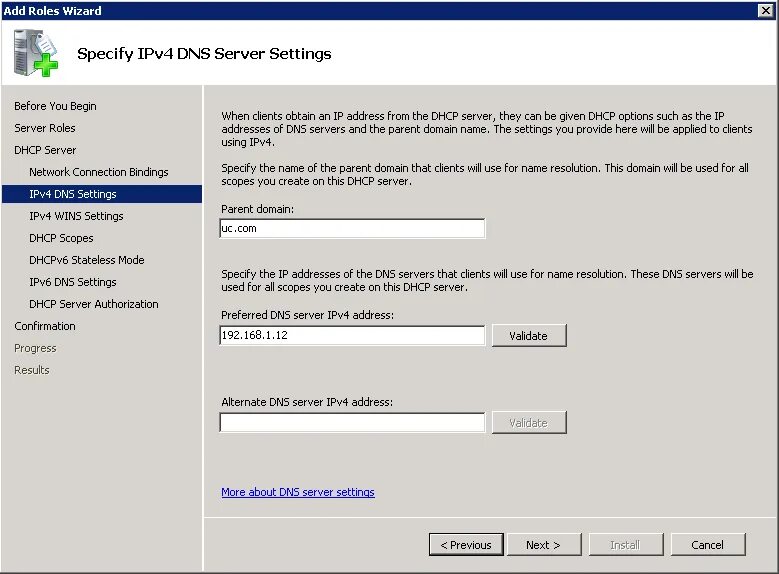Image resolution: width=779 pixels, height=574 pixels.
Task: Close the Add Roles Wizard window
Action: (x=766, y=10)
